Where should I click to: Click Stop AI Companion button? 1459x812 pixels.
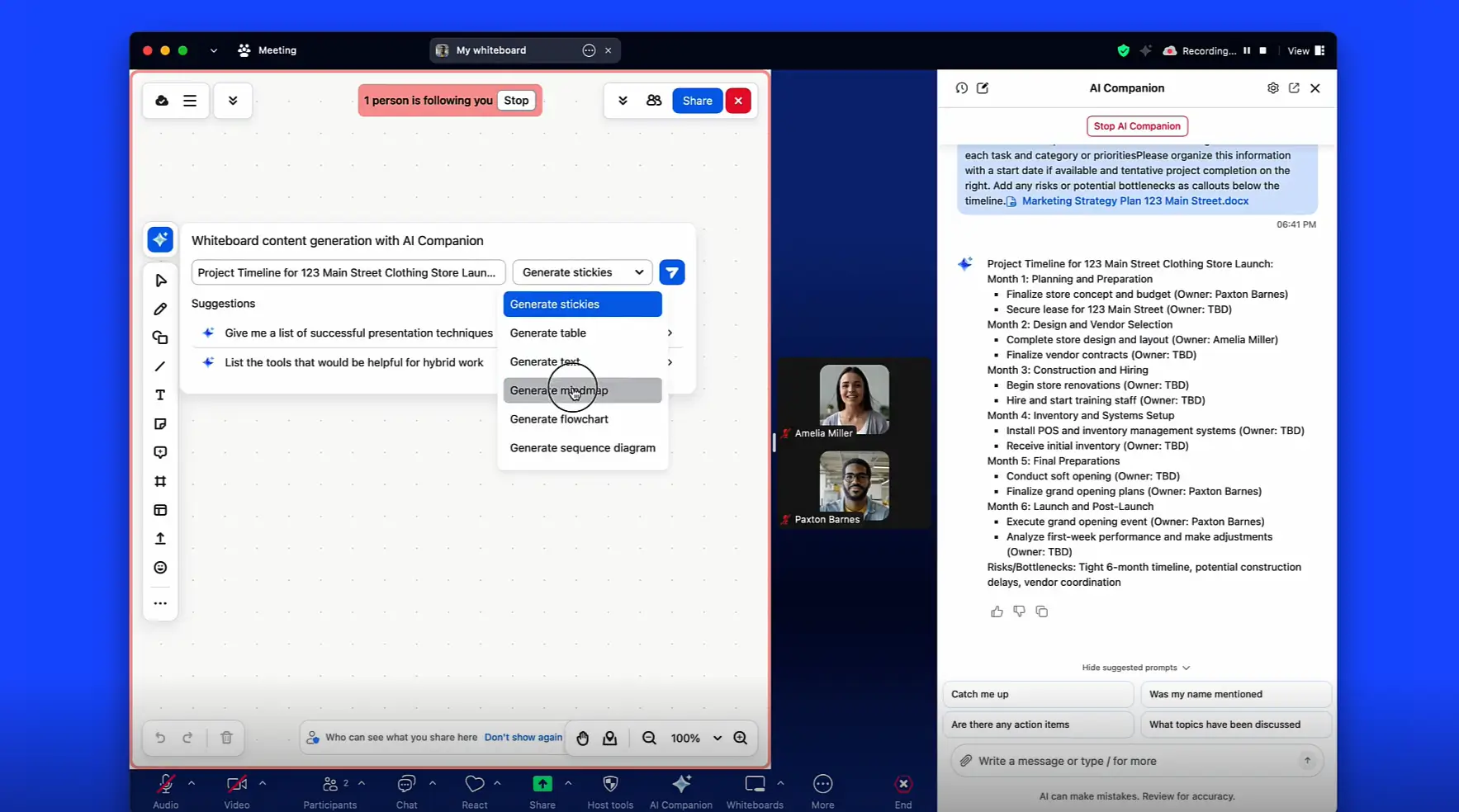click(1137, 126)
